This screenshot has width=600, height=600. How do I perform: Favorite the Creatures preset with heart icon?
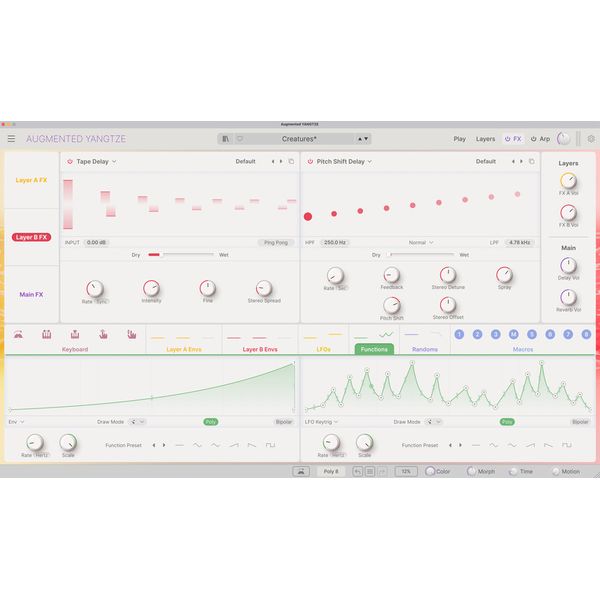point(240,139)
